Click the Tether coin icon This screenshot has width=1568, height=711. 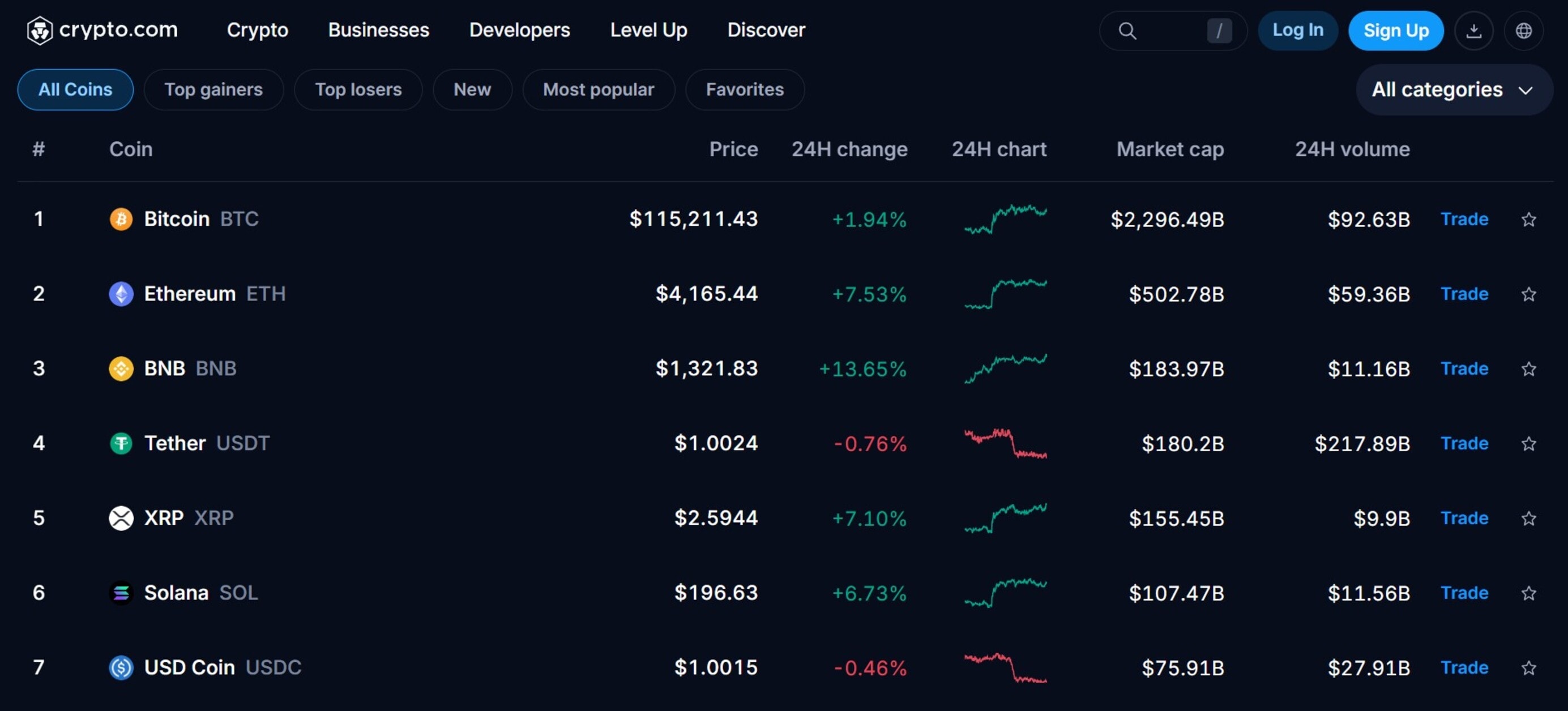pos(121,443)
